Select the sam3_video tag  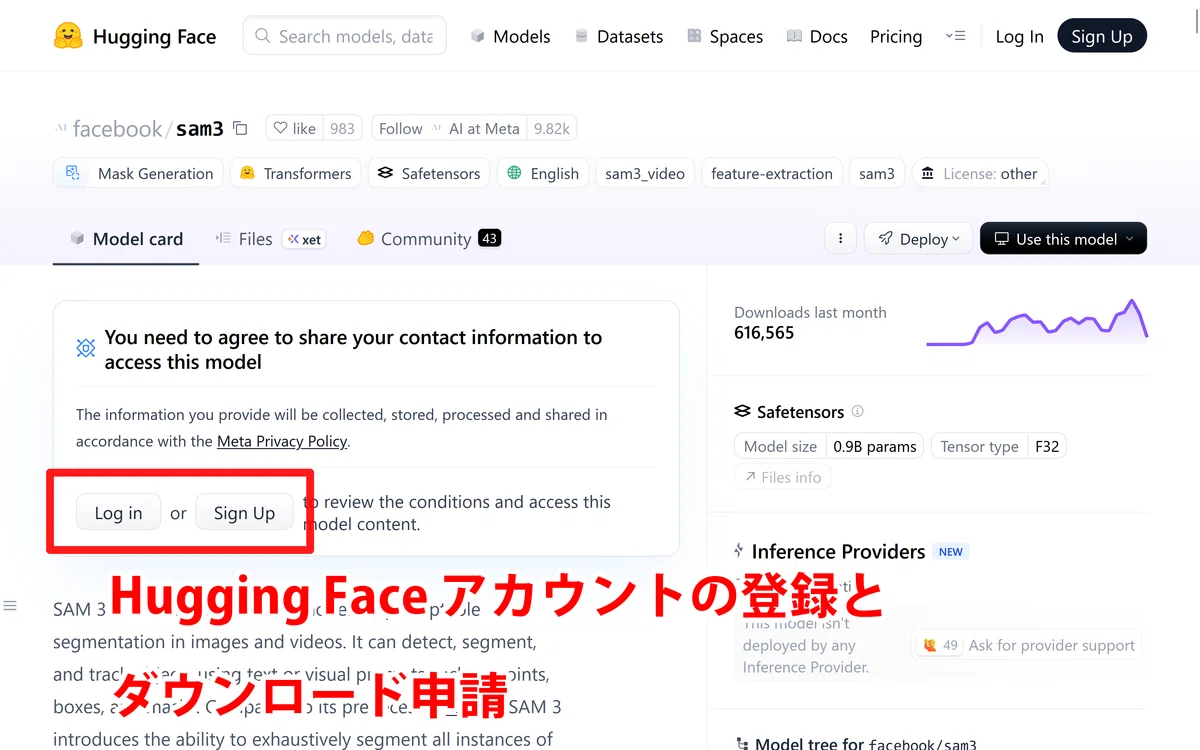(645, 173)
